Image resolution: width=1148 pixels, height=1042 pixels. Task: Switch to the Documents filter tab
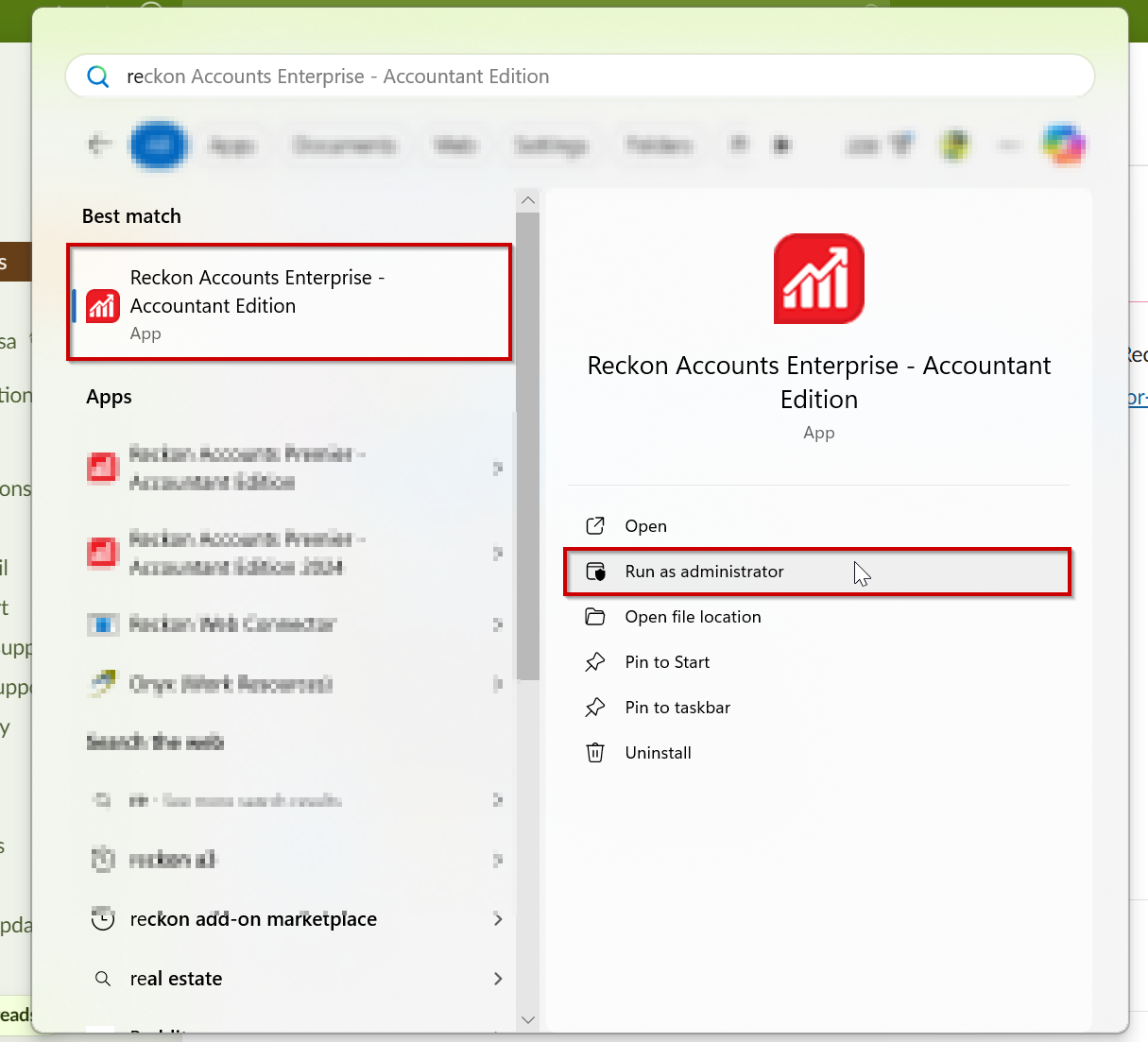click(344, 145)
